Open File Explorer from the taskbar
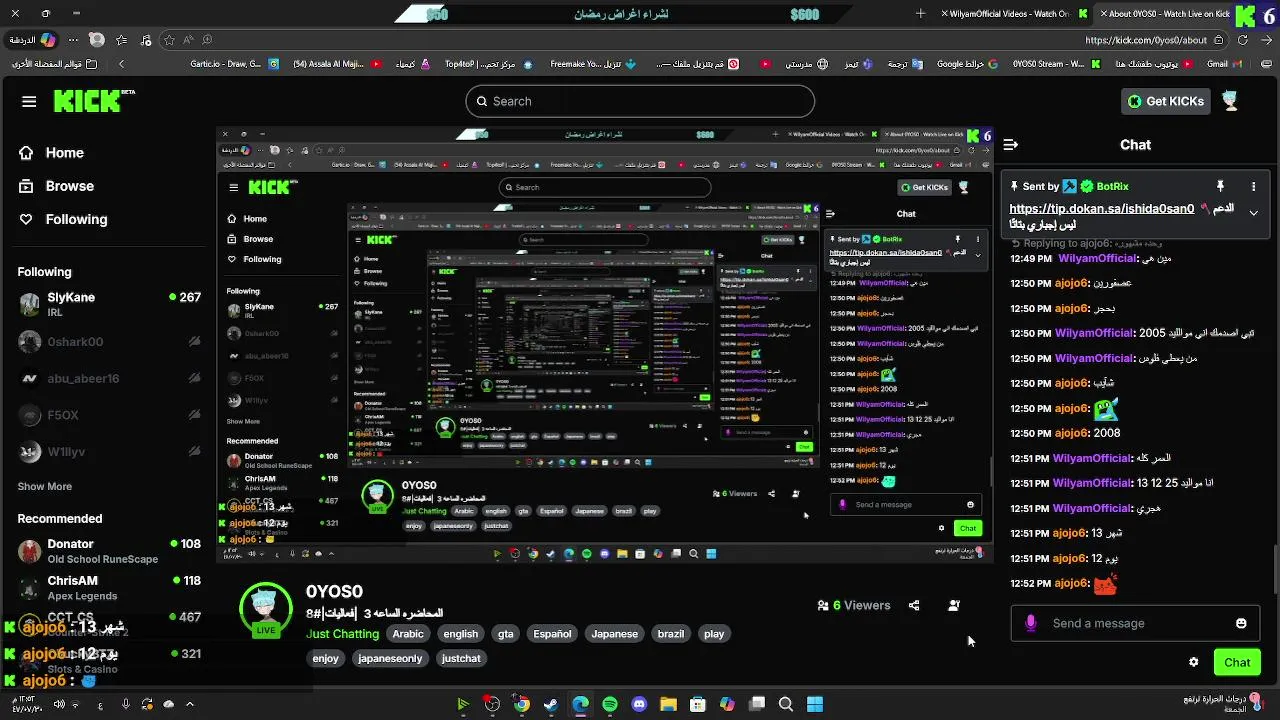Image resolution: width=1280 pixels, height=720 pixels. pos(668,704)
